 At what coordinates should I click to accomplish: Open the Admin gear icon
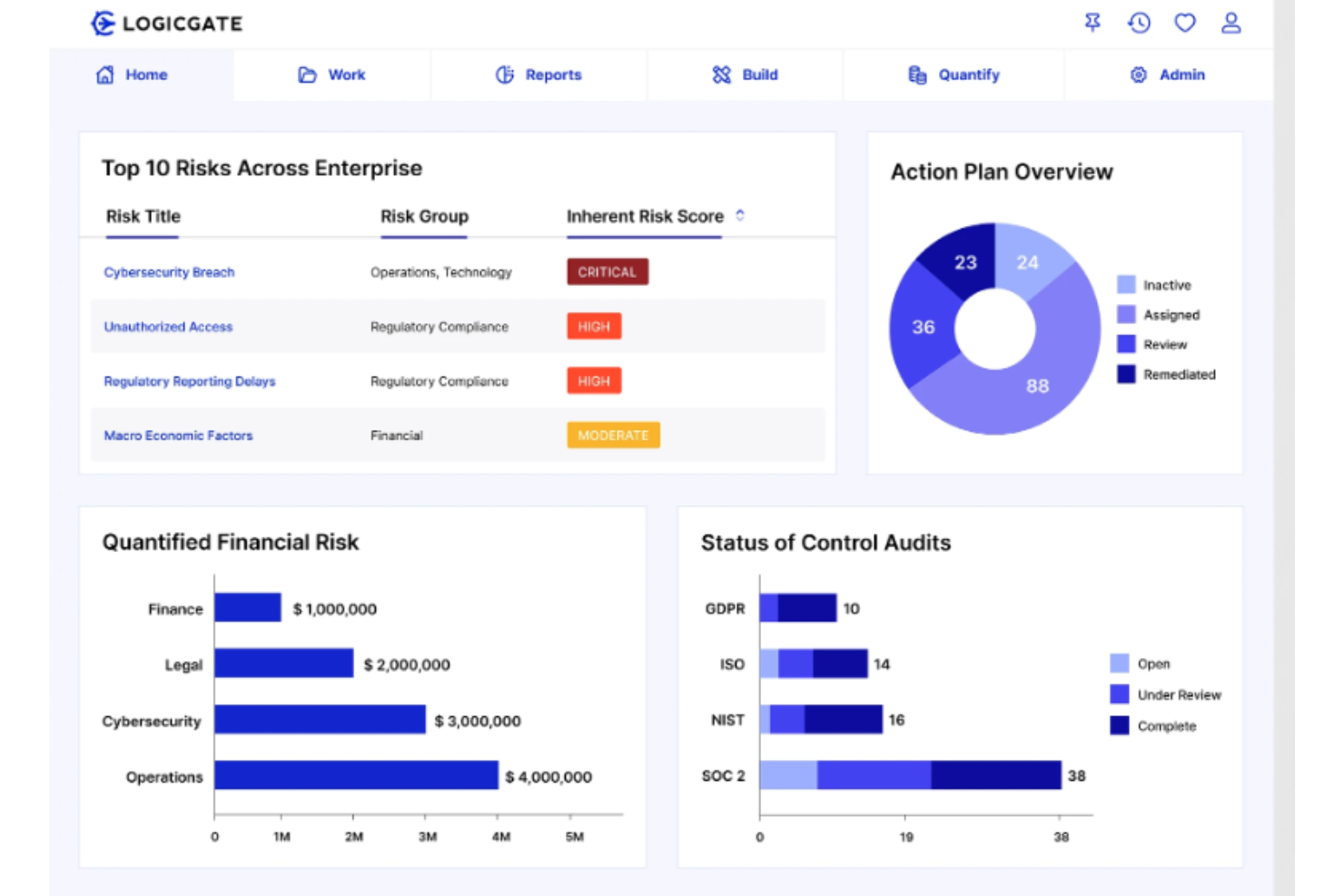tap(1137, 75)
